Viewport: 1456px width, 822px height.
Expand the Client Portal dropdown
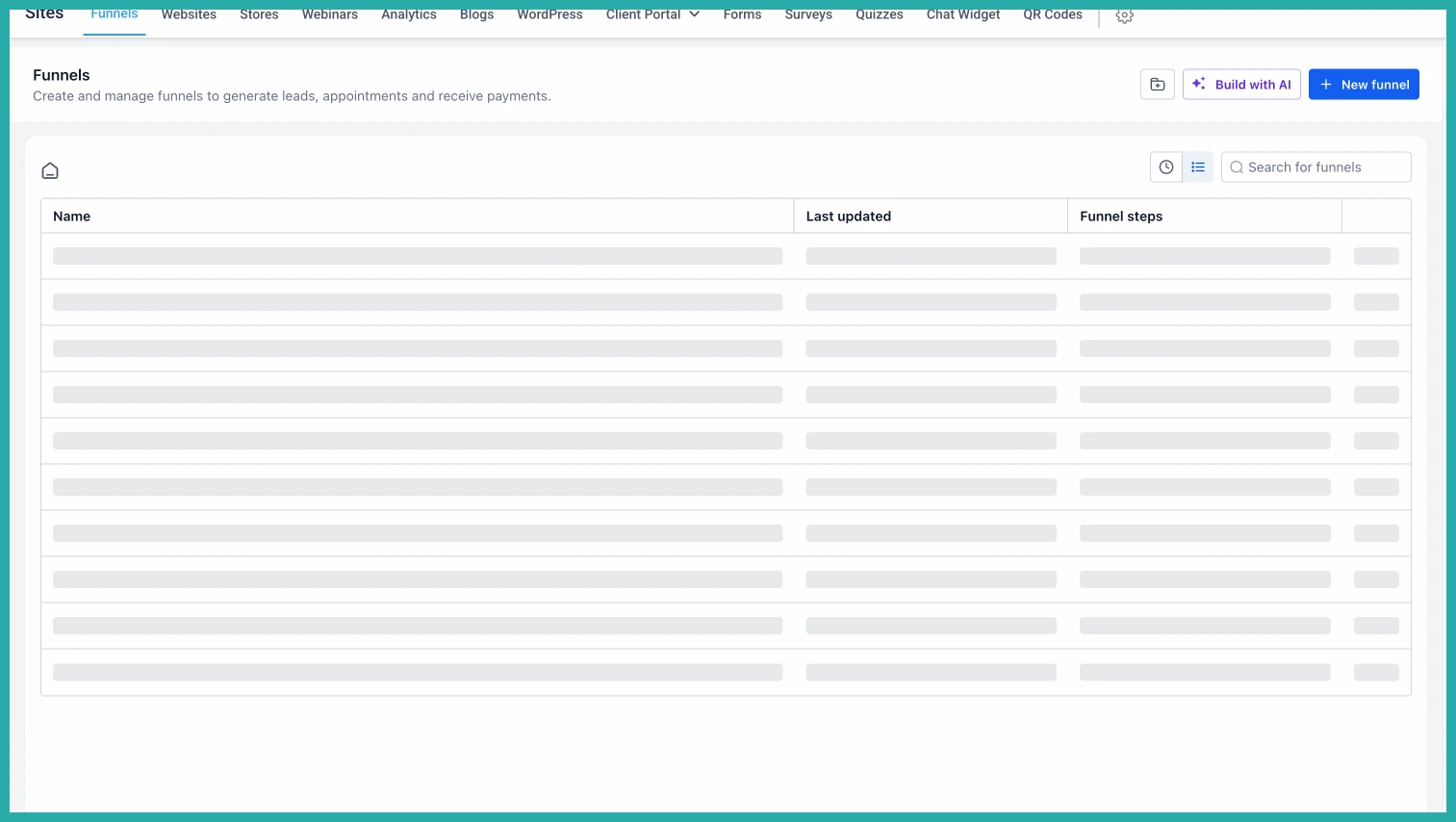pyautogui.click(x=653, y=14)
